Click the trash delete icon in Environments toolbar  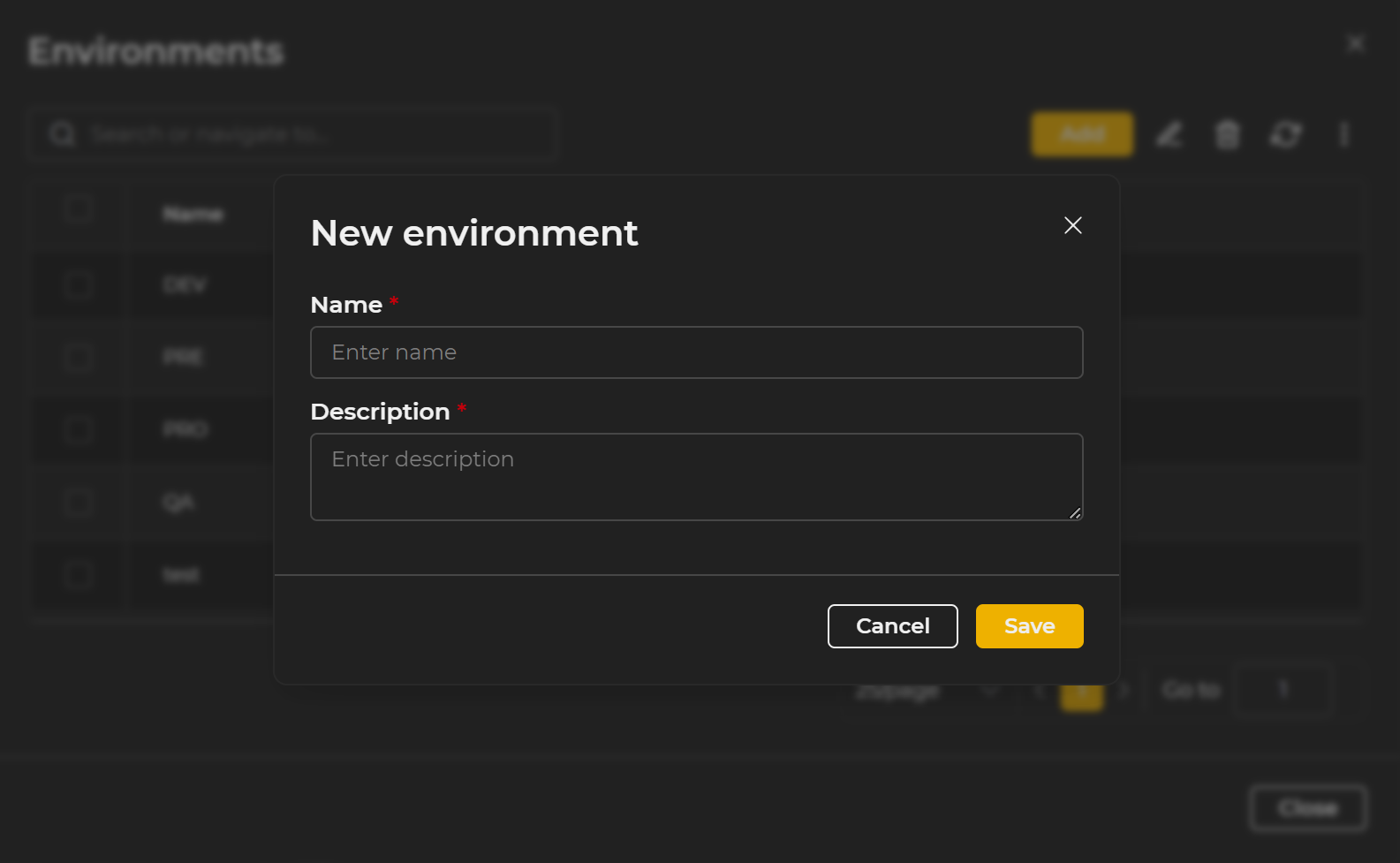pyautogui.click(x=1228, y=134)
